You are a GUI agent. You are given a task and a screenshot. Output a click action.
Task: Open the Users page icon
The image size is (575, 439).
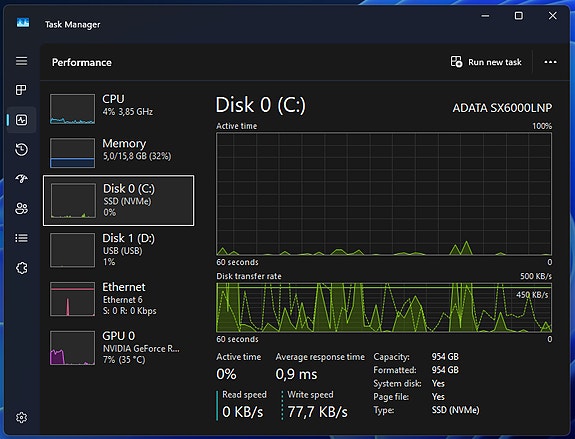pyautogui.click(x=21, y=209)
